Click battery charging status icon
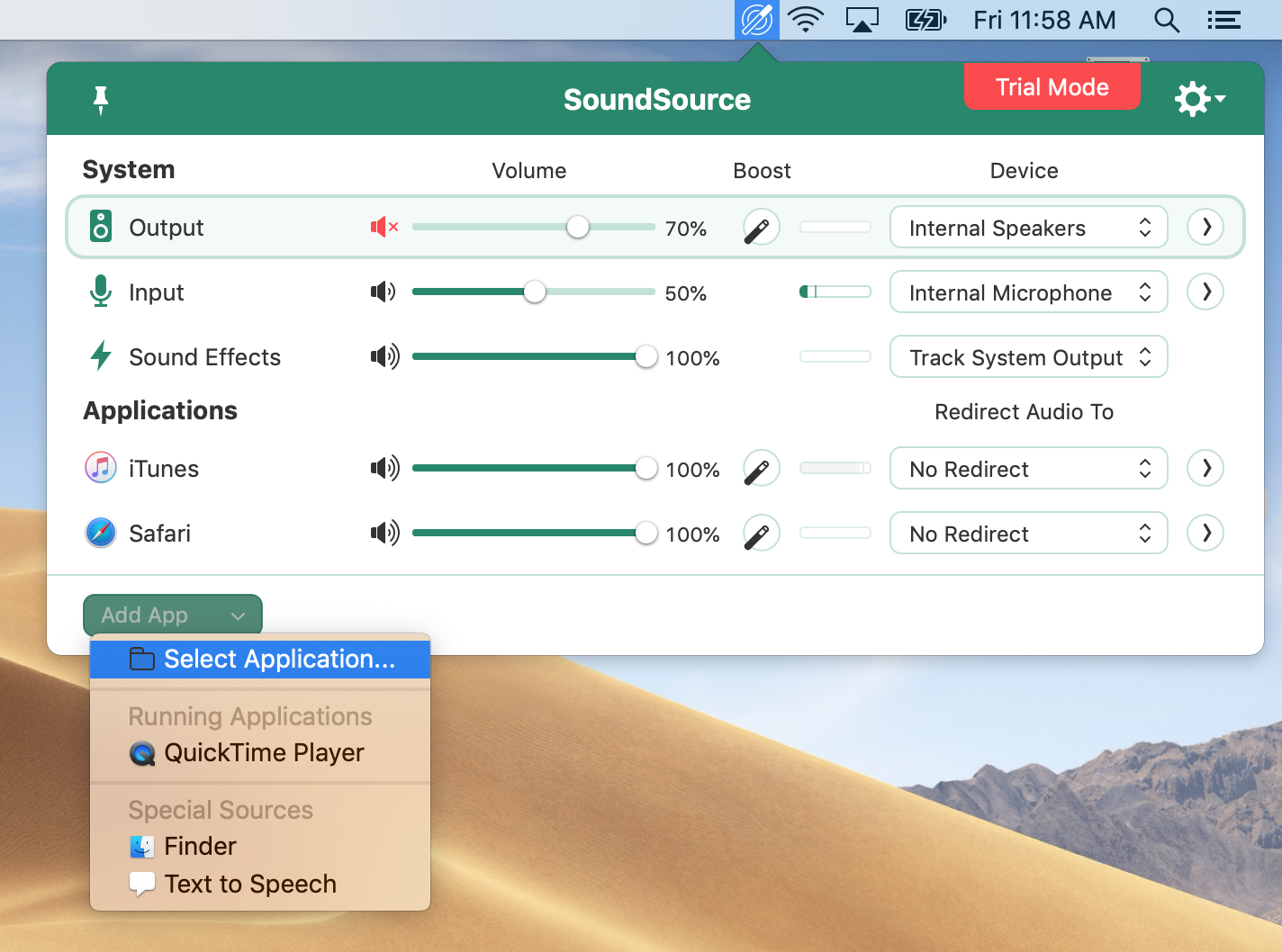 (925, 20)
